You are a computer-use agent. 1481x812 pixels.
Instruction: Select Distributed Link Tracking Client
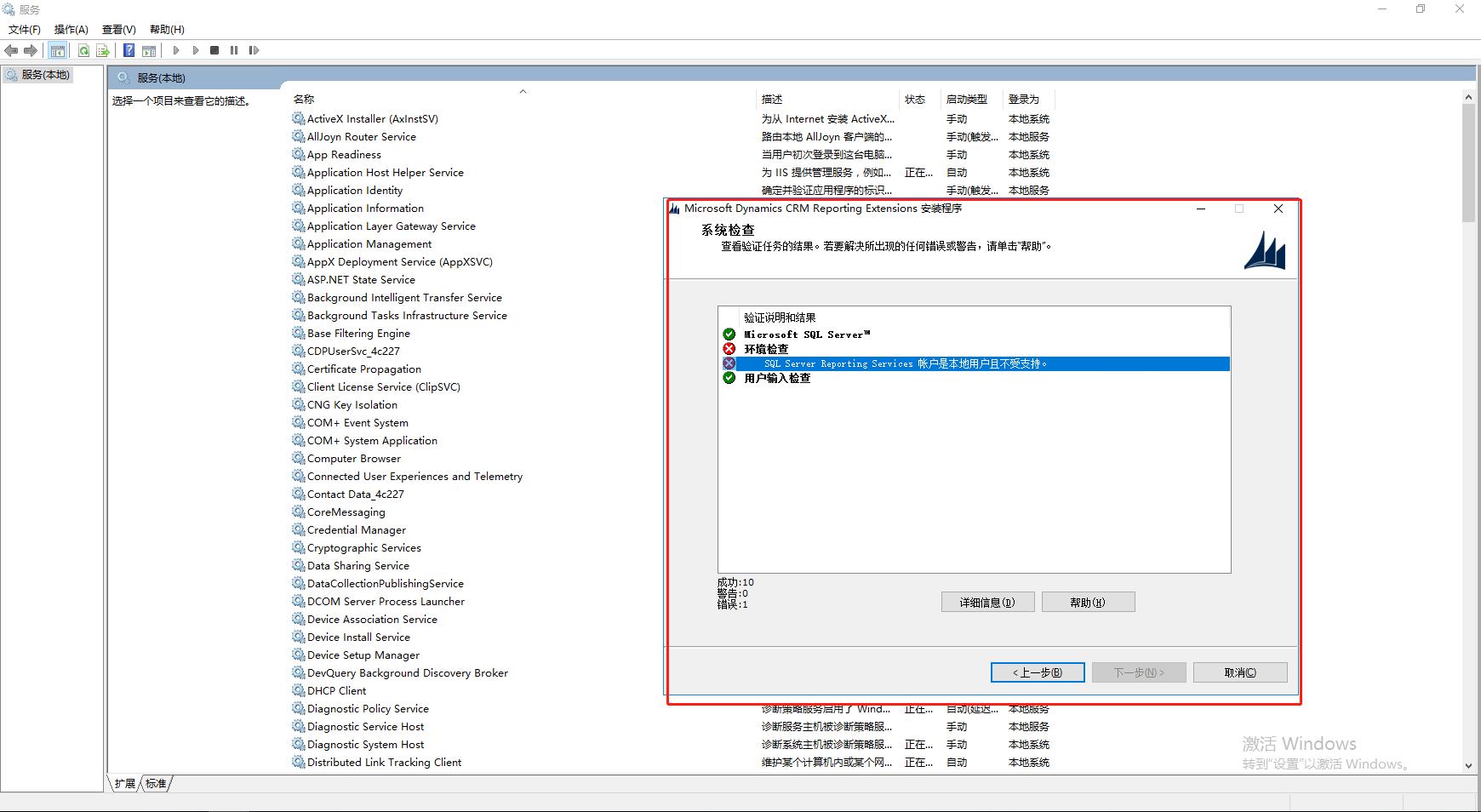point(384,762)
